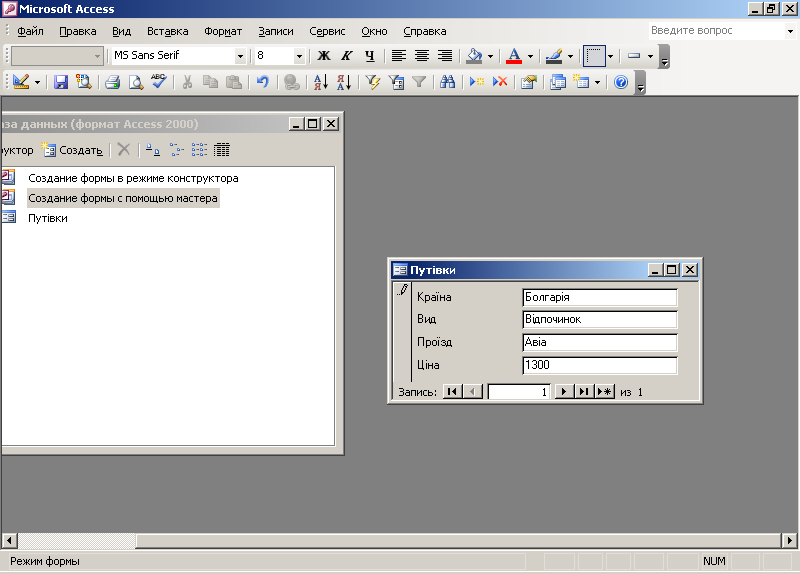Open the object selector combo box
This screenshot has width=800, height=574.
tap(57, 56)
